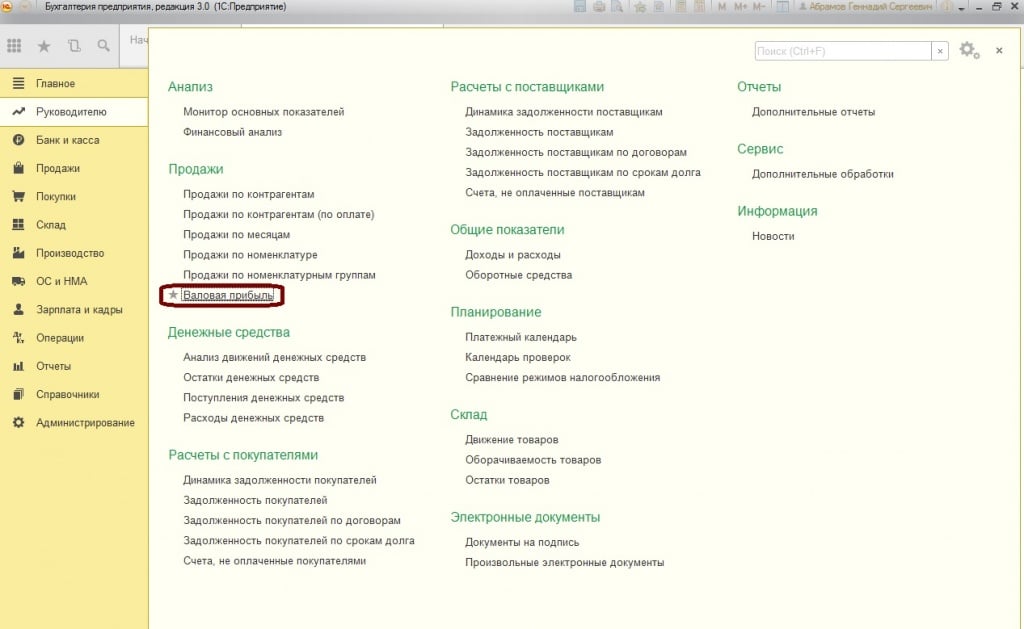Screen dimensions: 1024x629
Task: Open Валовая прибыль report
Action: (228, 296)
